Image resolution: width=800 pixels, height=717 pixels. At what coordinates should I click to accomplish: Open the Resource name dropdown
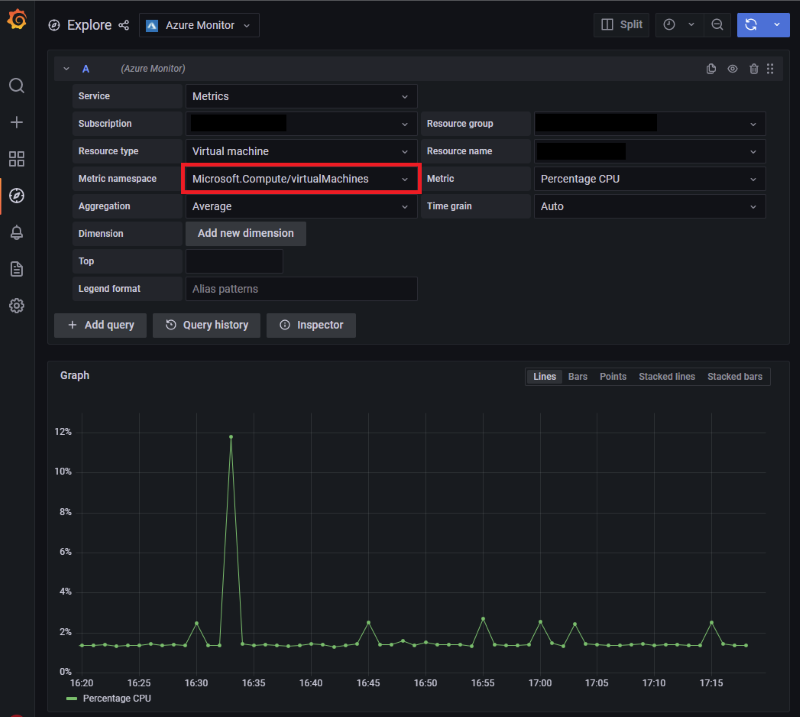(x=649, y=152)
